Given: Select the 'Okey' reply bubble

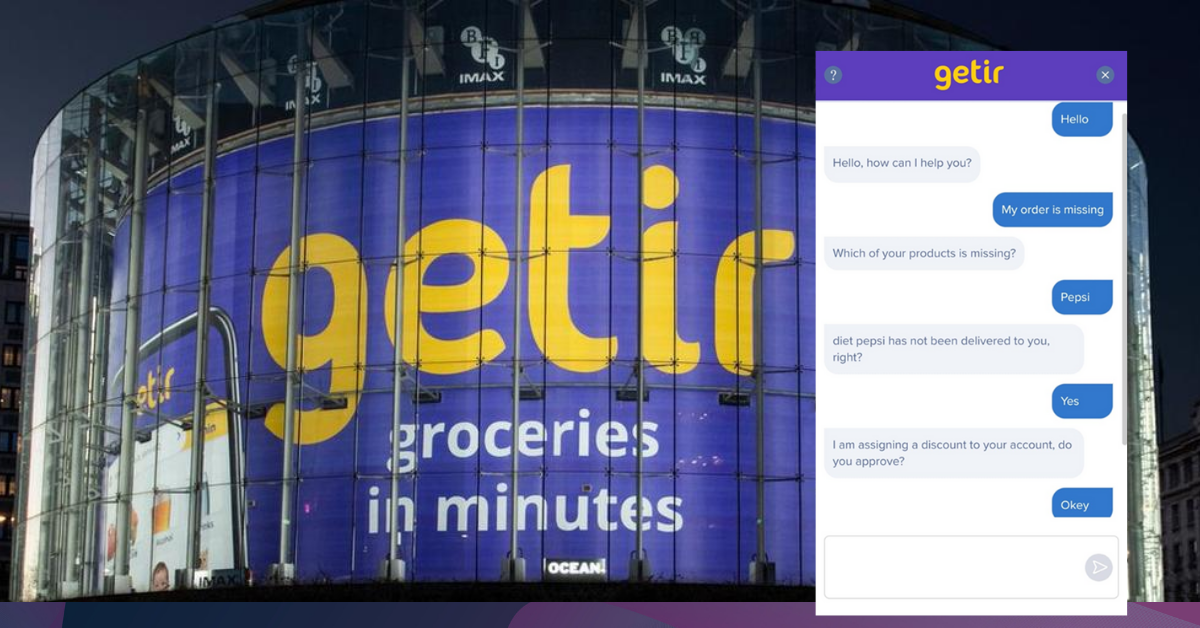Looking at the screenshot, I should coord(1082,503).
